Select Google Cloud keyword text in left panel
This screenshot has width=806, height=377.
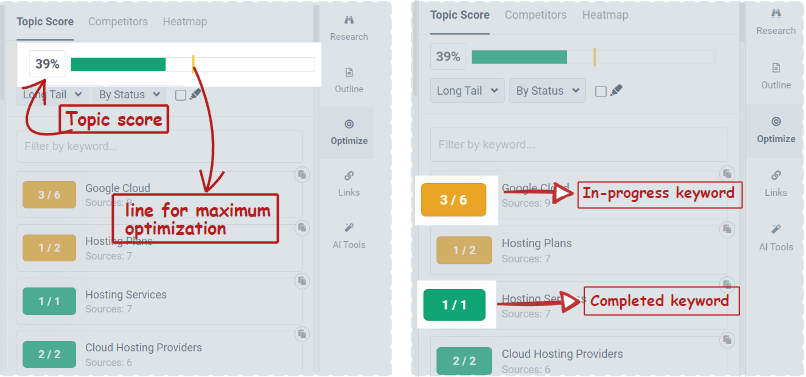[x=118, y=188]
